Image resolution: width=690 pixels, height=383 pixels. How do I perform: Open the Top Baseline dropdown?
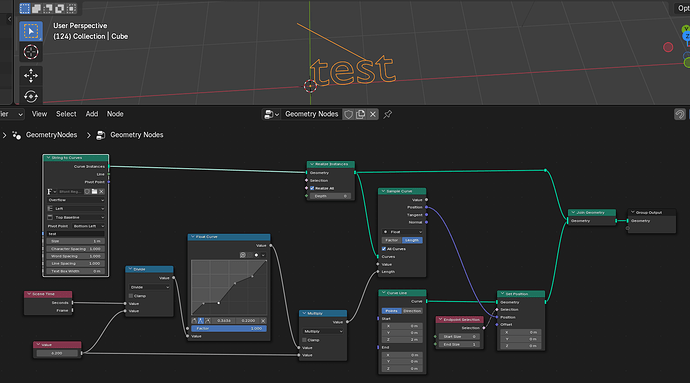76,217
